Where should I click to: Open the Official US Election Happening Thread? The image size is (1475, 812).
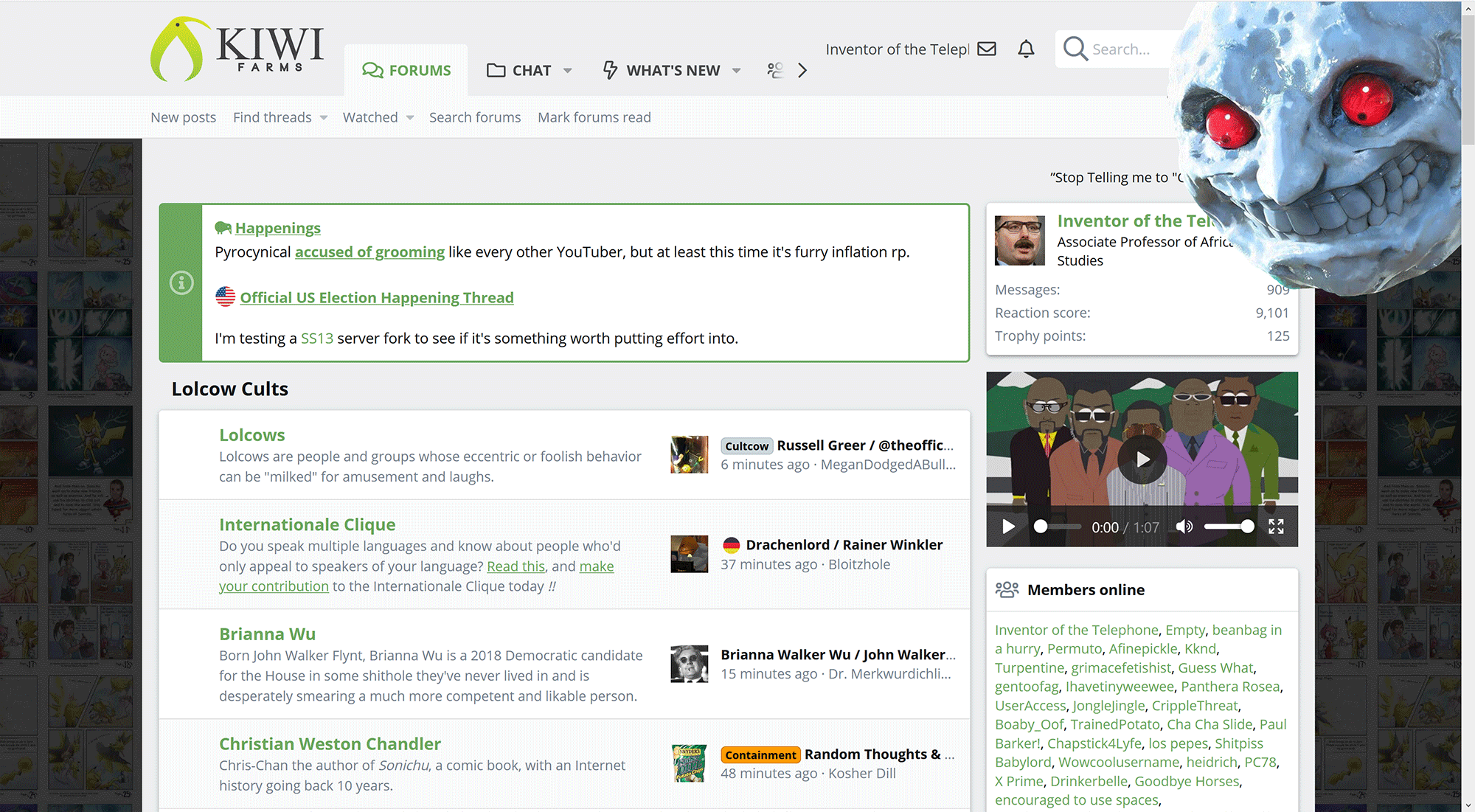tap(377, 297)
